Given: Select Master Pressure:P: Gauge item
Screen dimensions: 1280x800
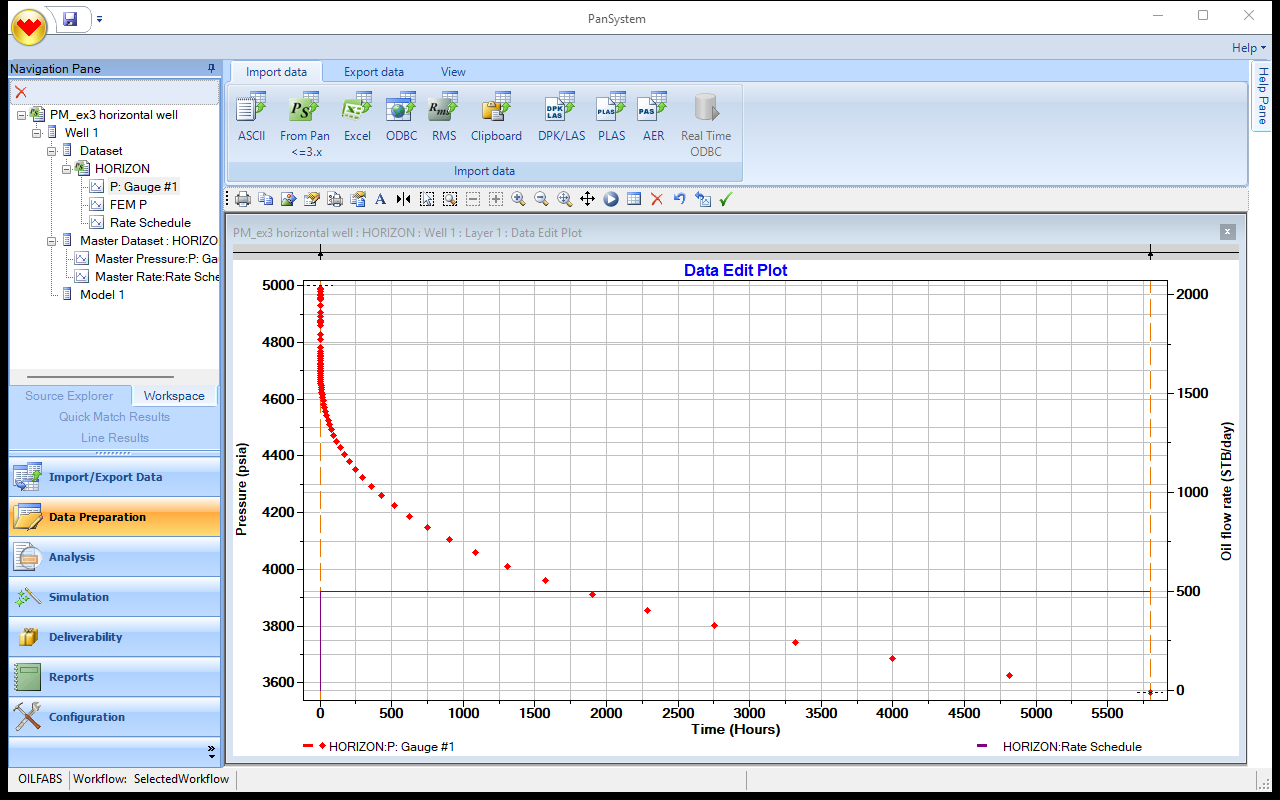Looking at the screenshot, I should [x=156, y=259].
